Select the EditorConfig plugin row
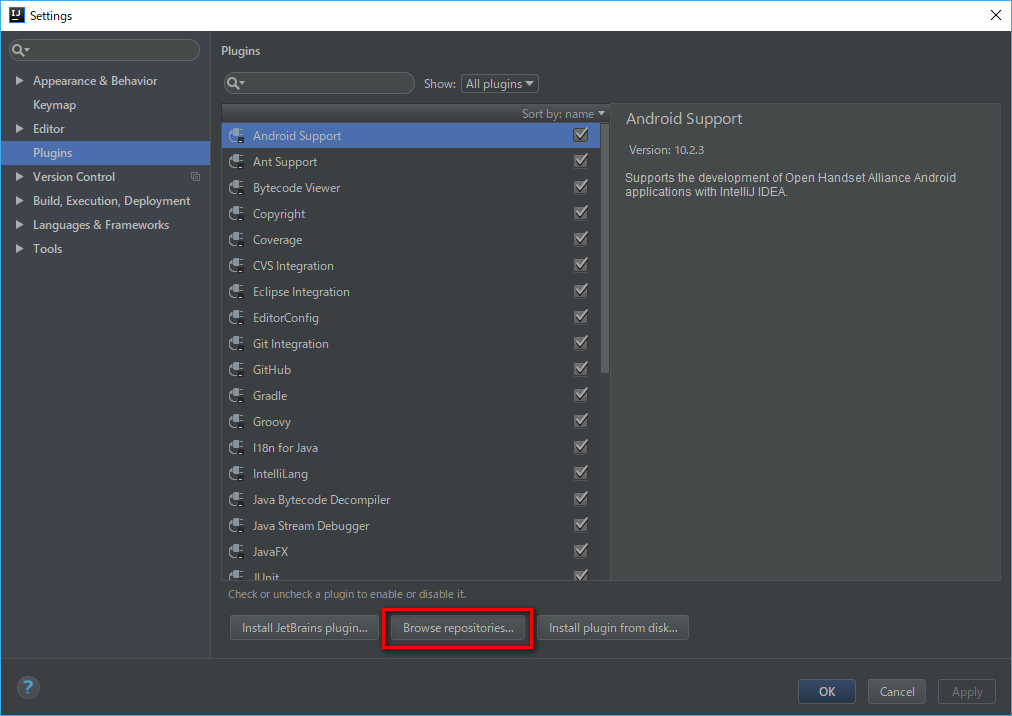 (x=410, y=318)
